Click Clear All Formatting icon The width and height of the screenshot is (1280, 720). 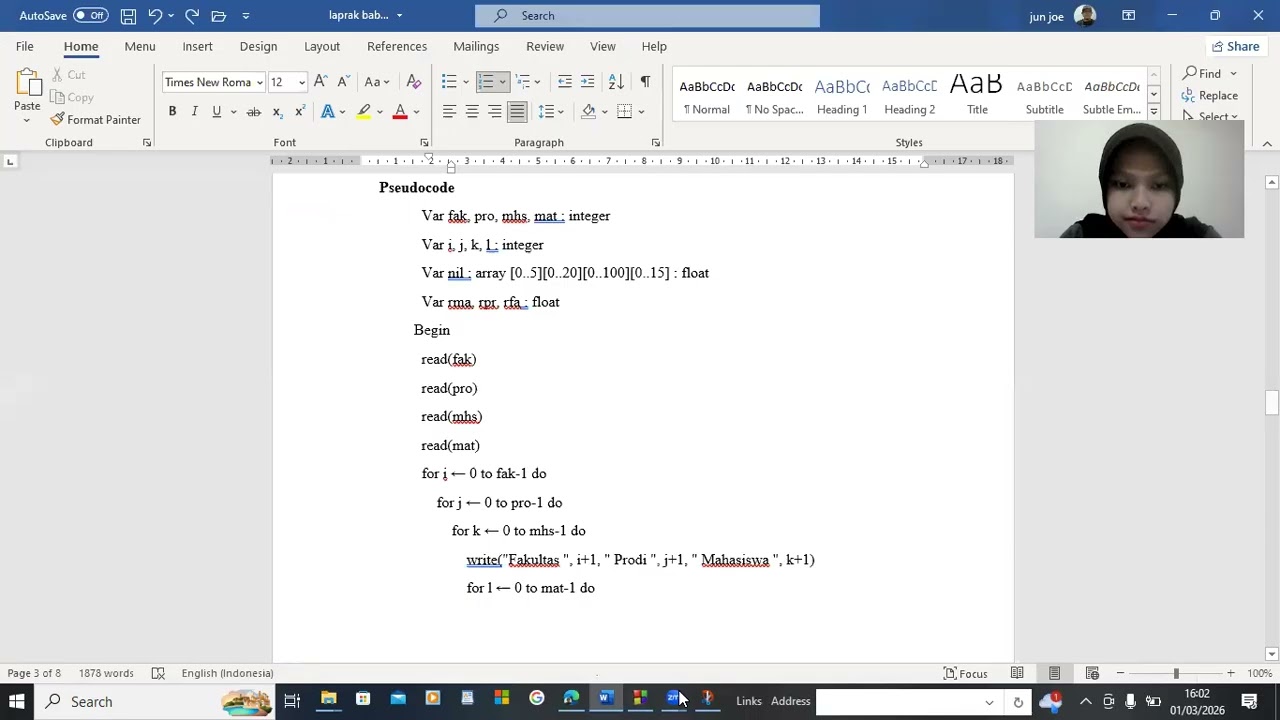point(413,82)
